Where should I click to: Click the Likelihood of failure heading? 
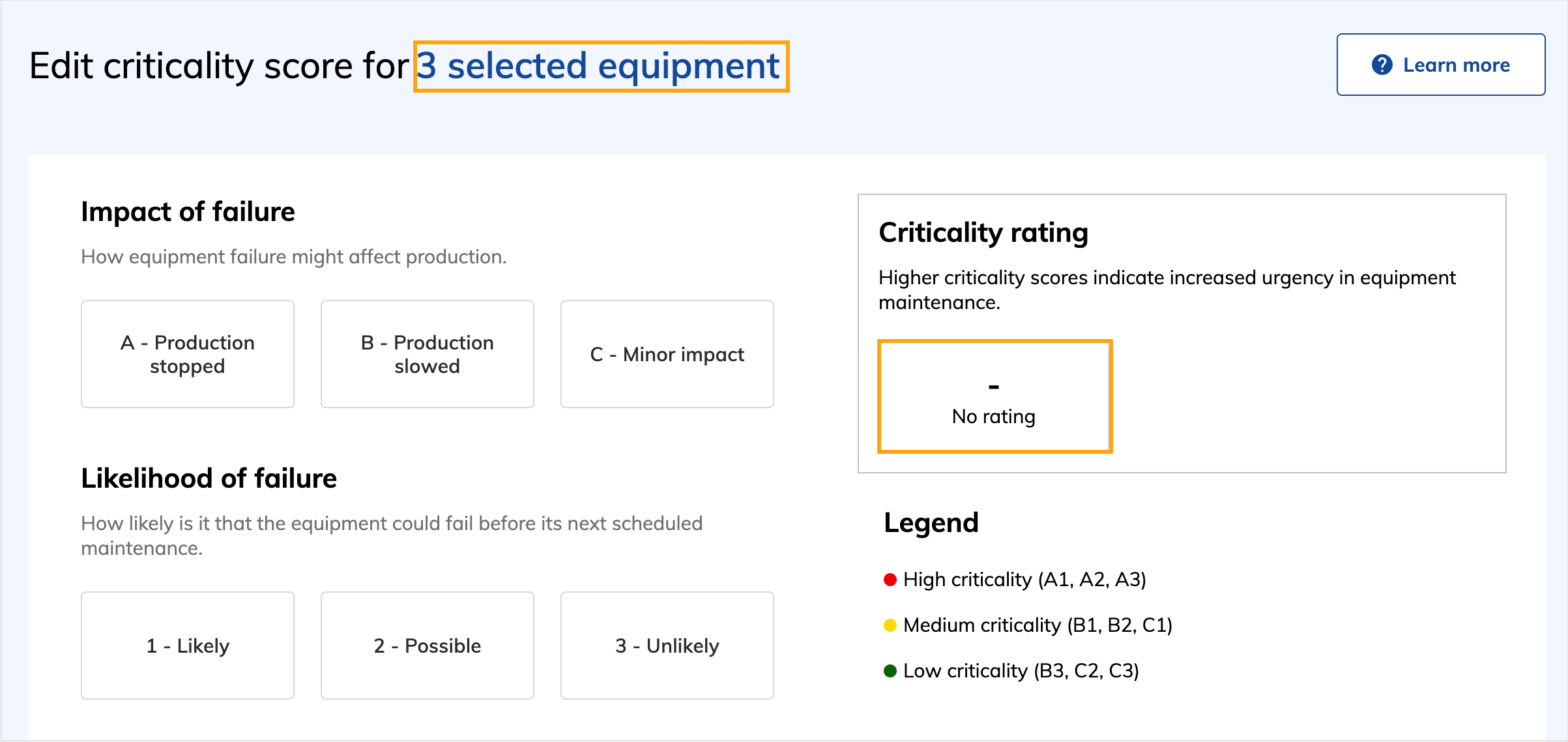209,479
